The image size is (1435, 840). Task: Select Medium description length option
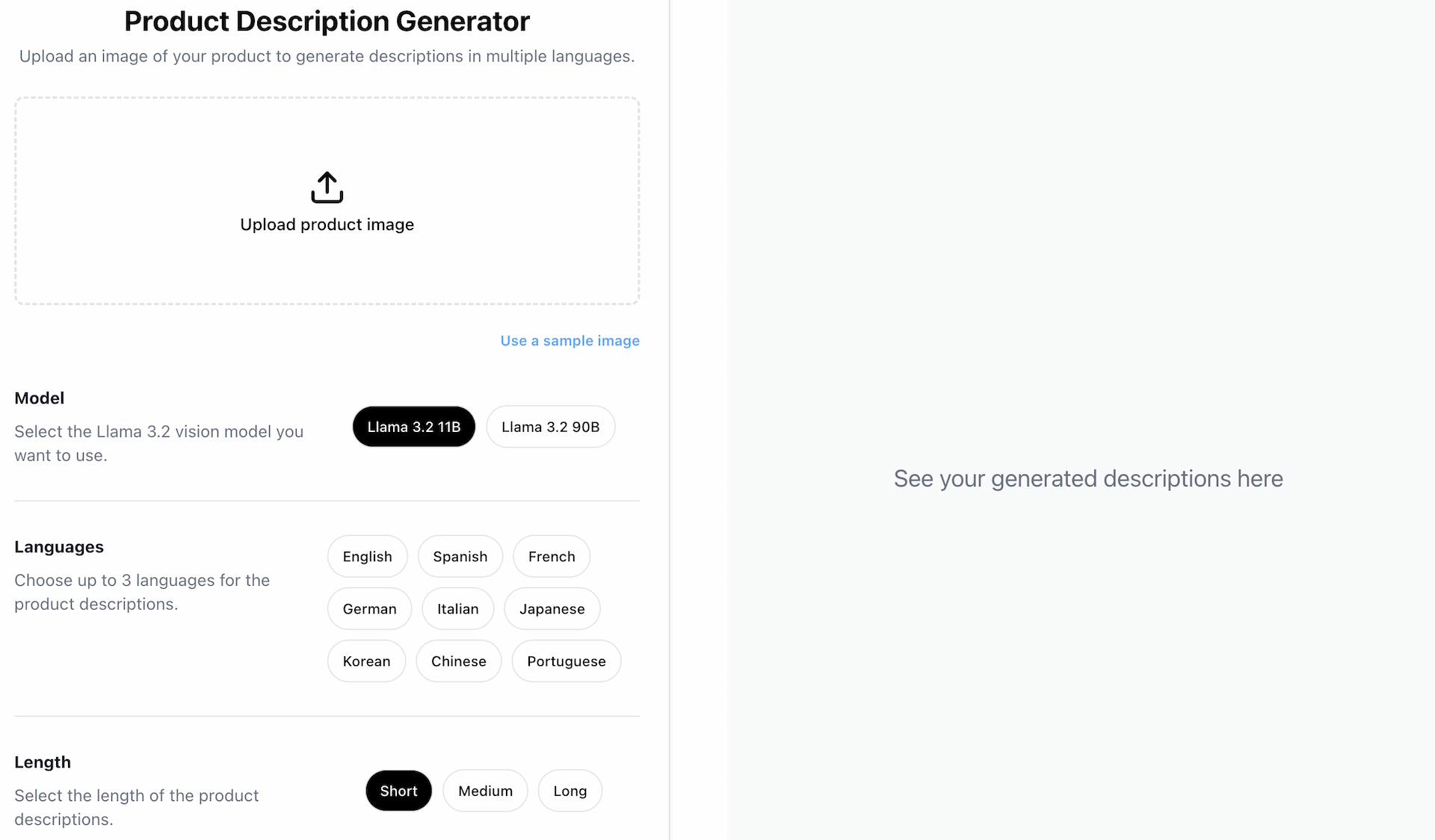click(x=485, y=790)
